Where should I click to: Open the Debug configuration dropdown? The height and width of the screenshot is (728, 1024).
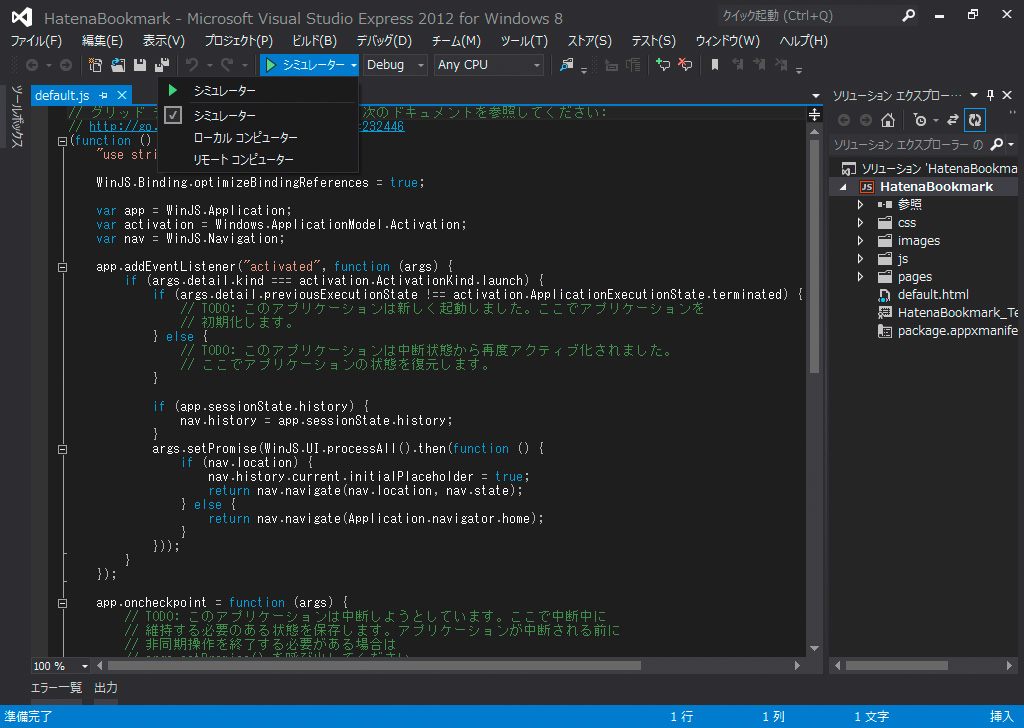click(x=395, y=65)
